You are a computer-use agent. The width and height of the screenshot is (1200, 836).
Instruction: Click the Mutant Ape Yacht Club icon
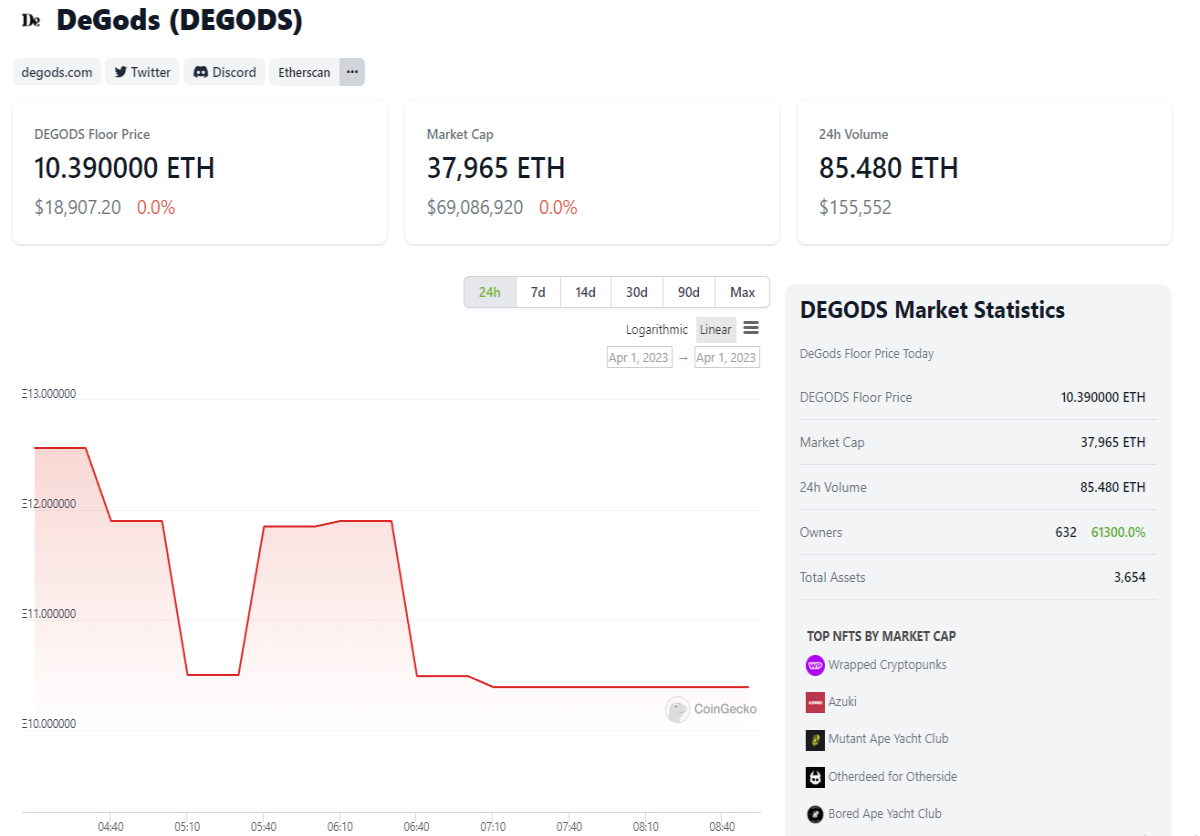click(x=815, y=739)
